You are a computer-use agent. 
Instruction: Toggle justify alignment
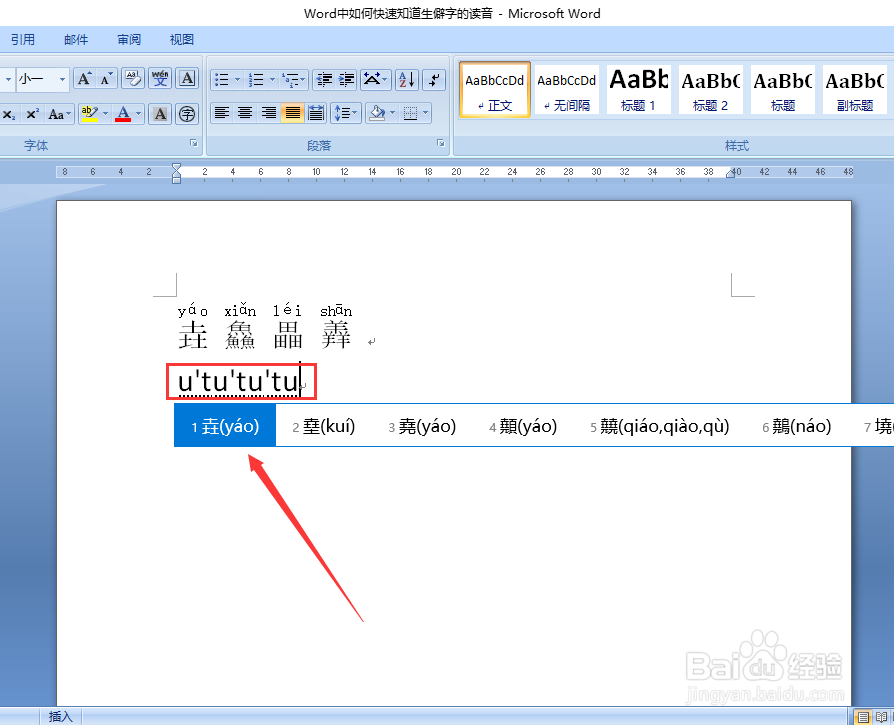292,113
